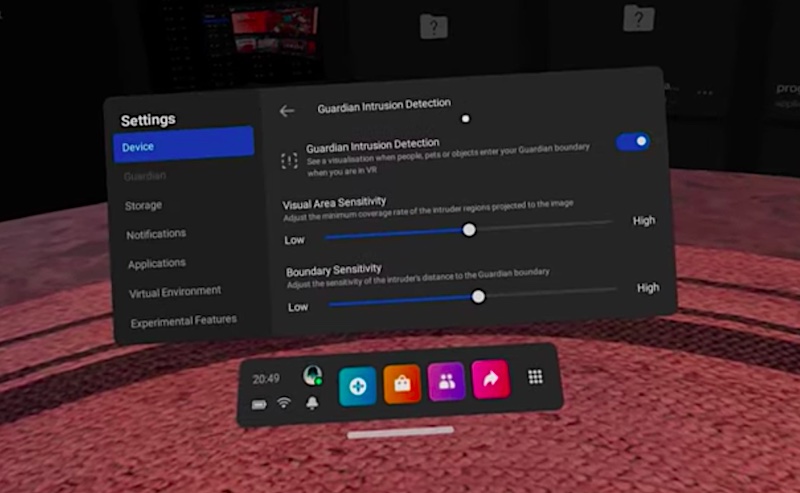
Task: Open notifications bell icon in dock
Action: coord(312,403)
